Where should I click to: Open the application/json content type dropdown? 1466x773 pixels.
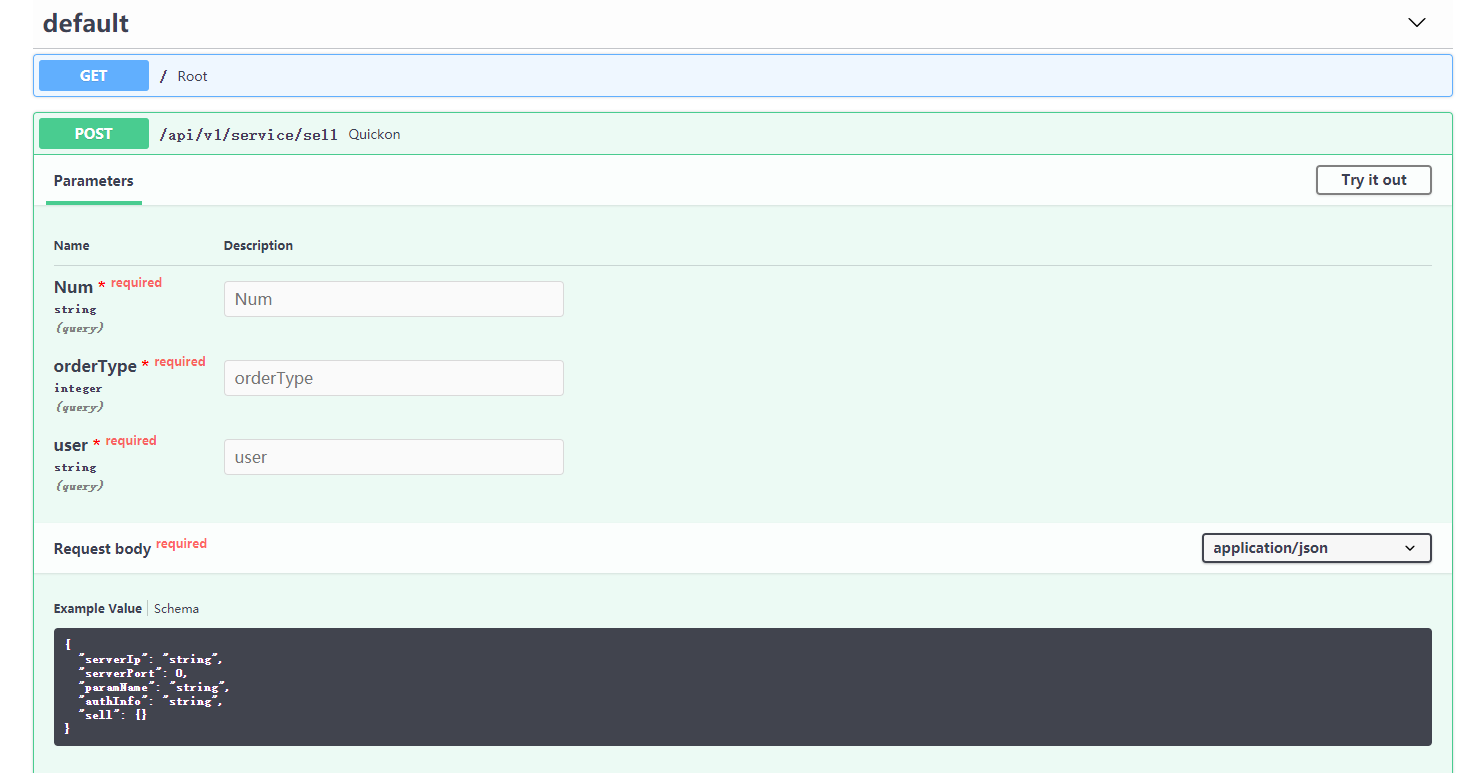pyautogui.click(x=1316, y=548)
